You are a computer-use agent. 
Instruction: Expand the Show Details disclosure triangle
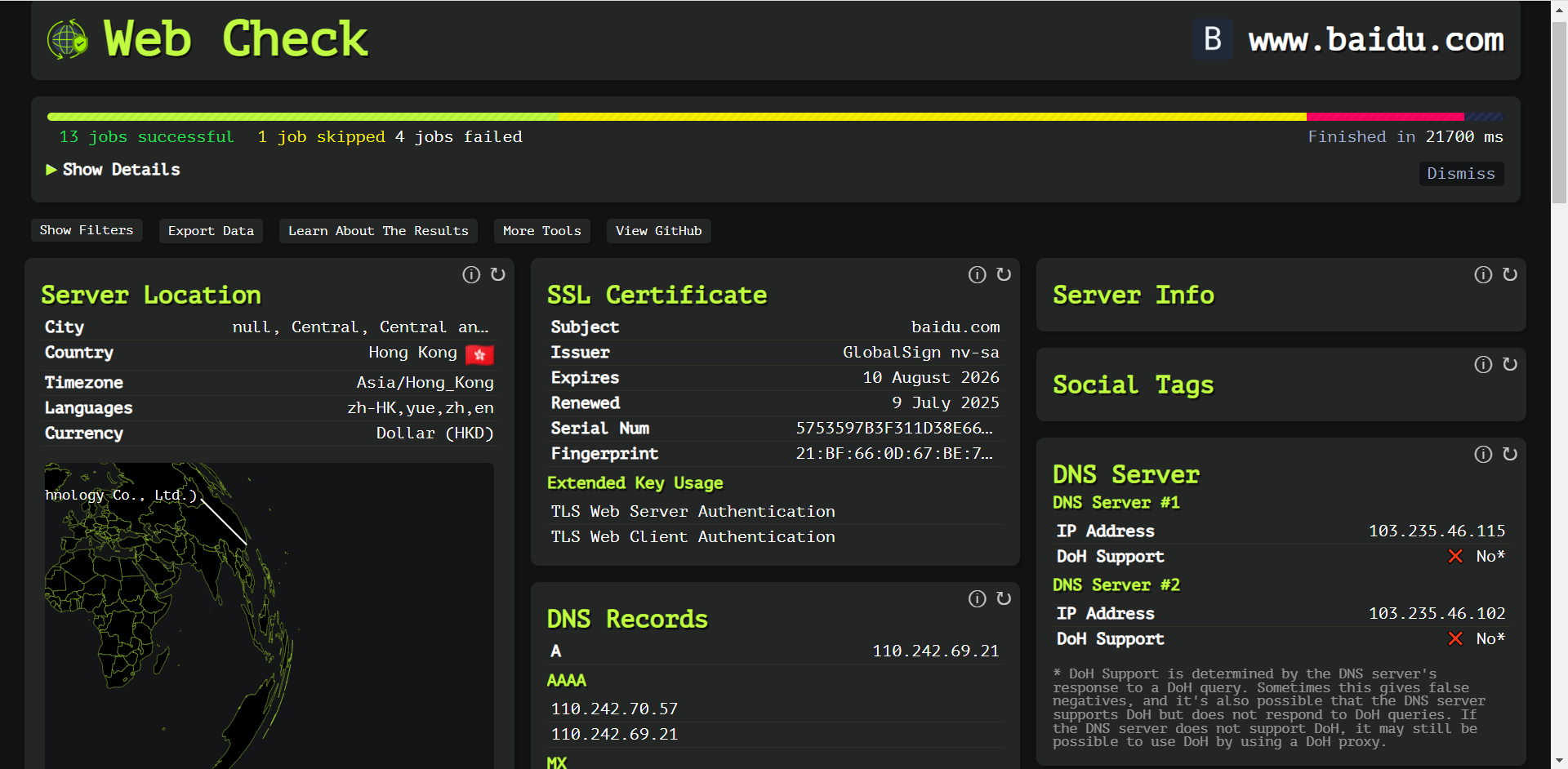click(51, 170)
